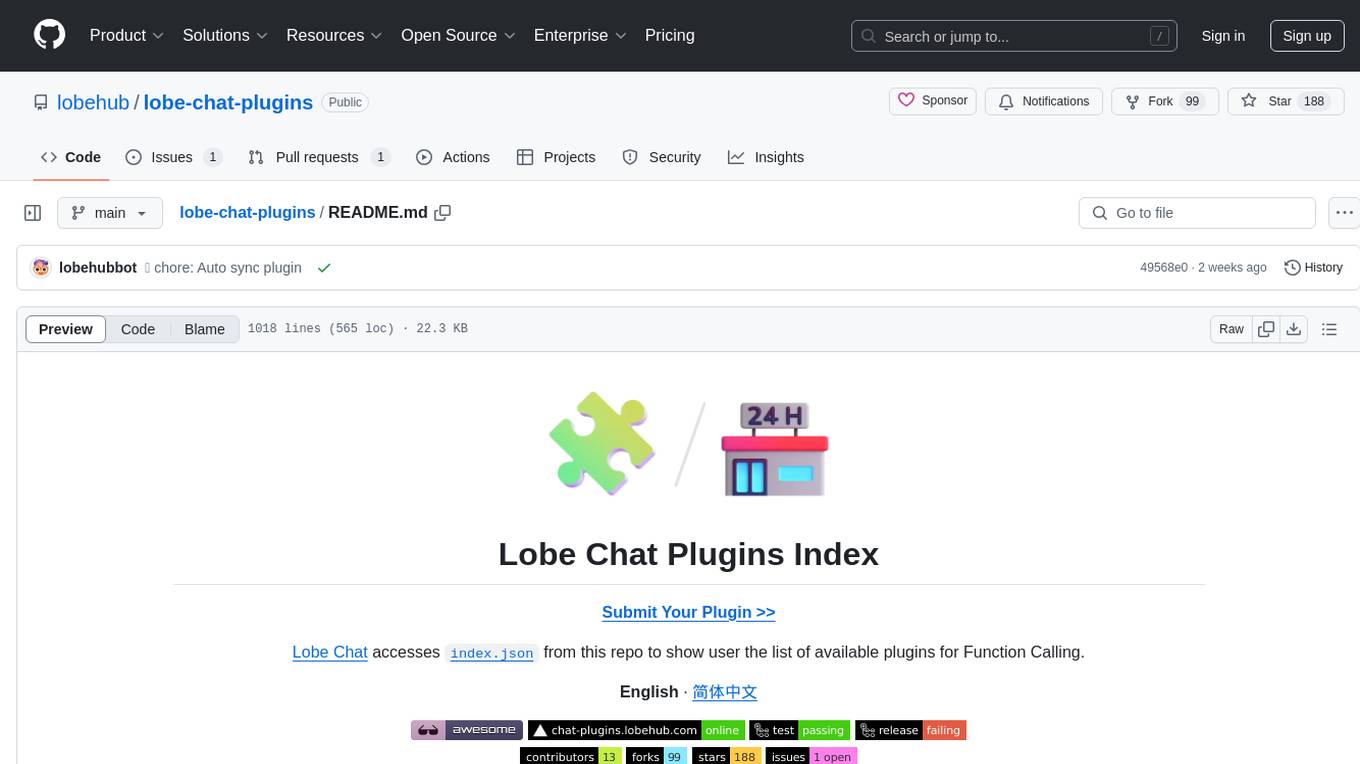Click the chat-plugins.lobehub.com online badge
The image size is (1360, 764).
click(x=636, y=730)
